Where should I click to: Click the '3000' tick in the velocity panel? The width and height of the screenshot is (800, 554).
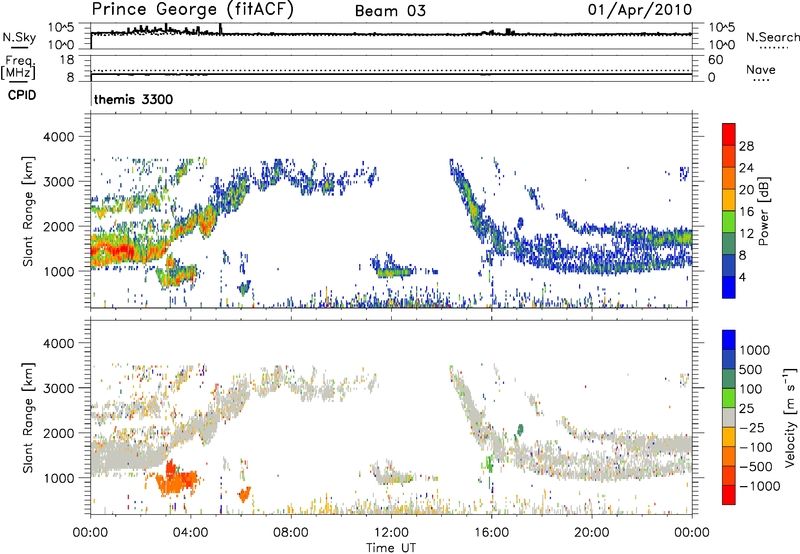[58, 388]
